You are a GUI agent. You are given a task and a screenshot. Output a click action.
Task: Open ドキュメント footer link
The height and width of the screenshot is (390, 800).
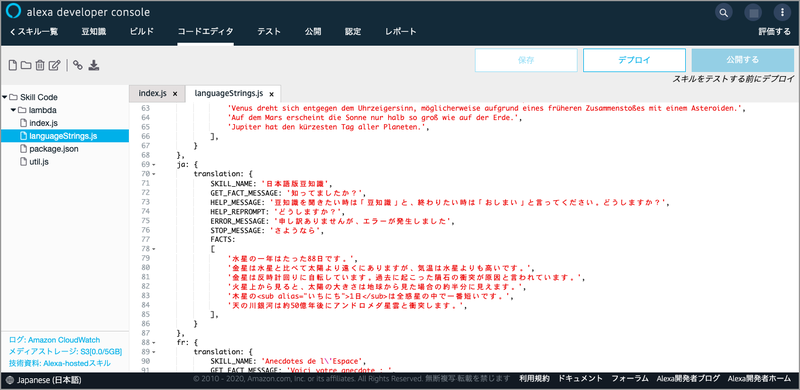pos(581,378)
